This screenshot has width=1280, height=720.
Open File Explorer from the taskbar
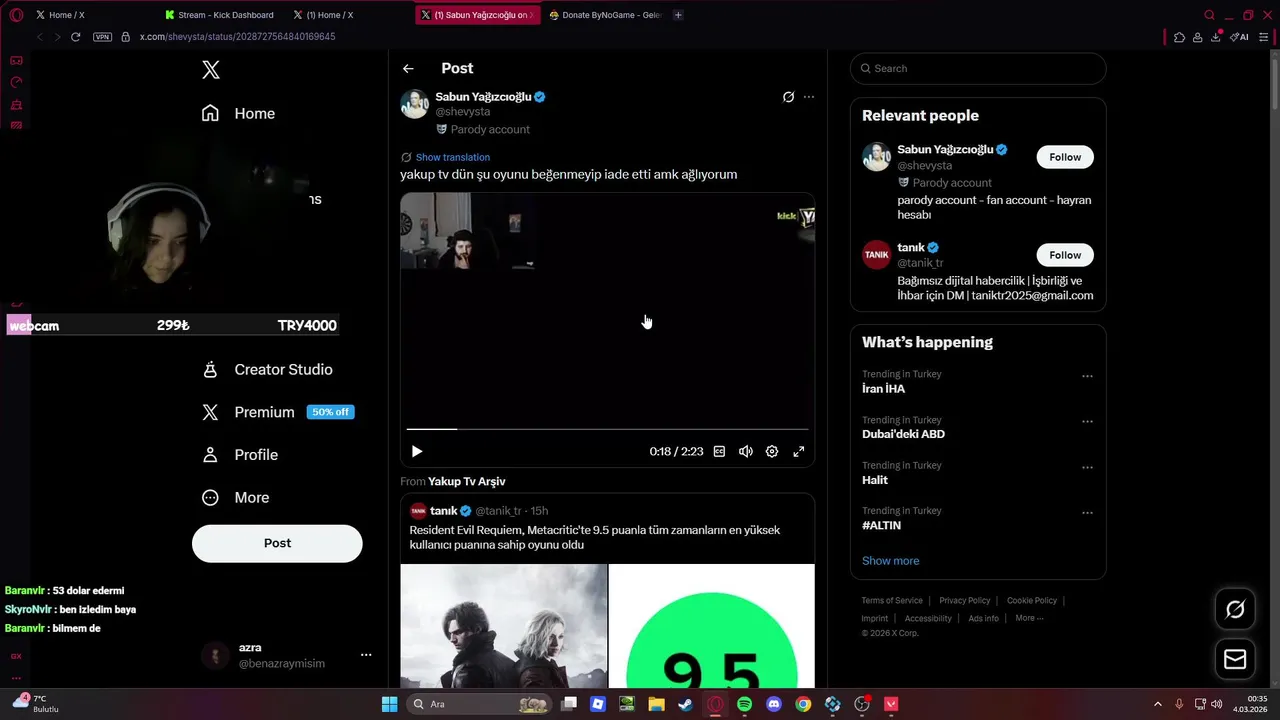pyautogui.click(x=656, y=704)
